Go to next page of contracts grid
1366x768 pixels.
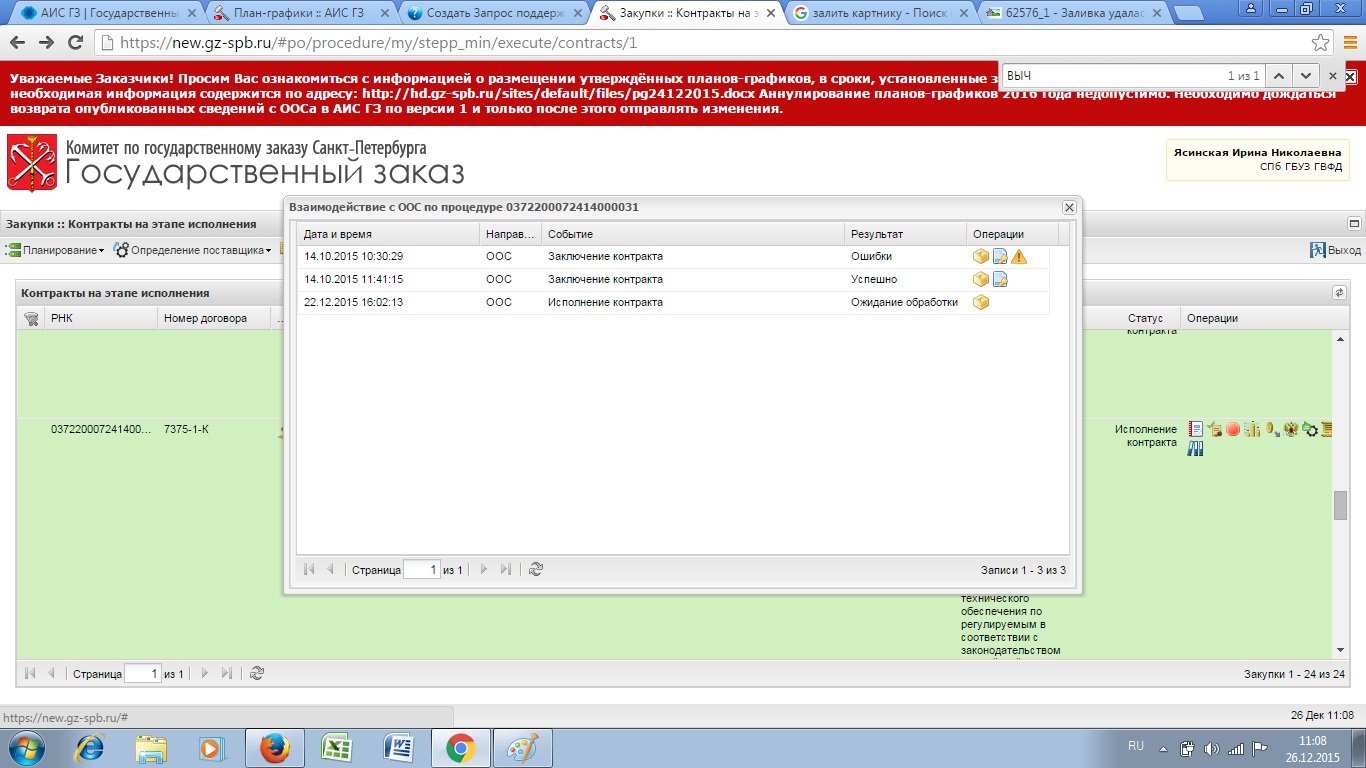(205, 674)
